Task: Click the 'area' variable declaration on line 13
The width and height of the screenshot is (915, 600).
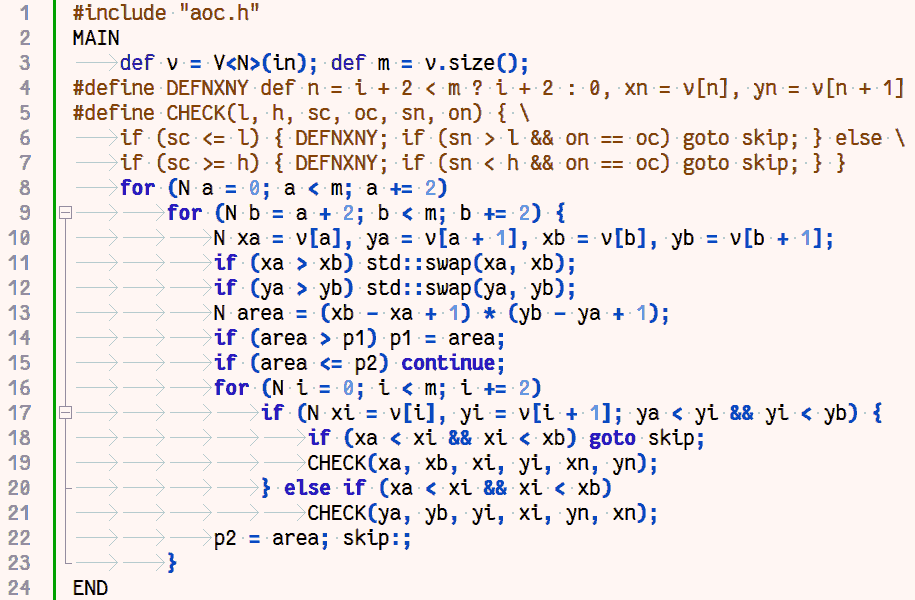Action: [x=260, y=313]
